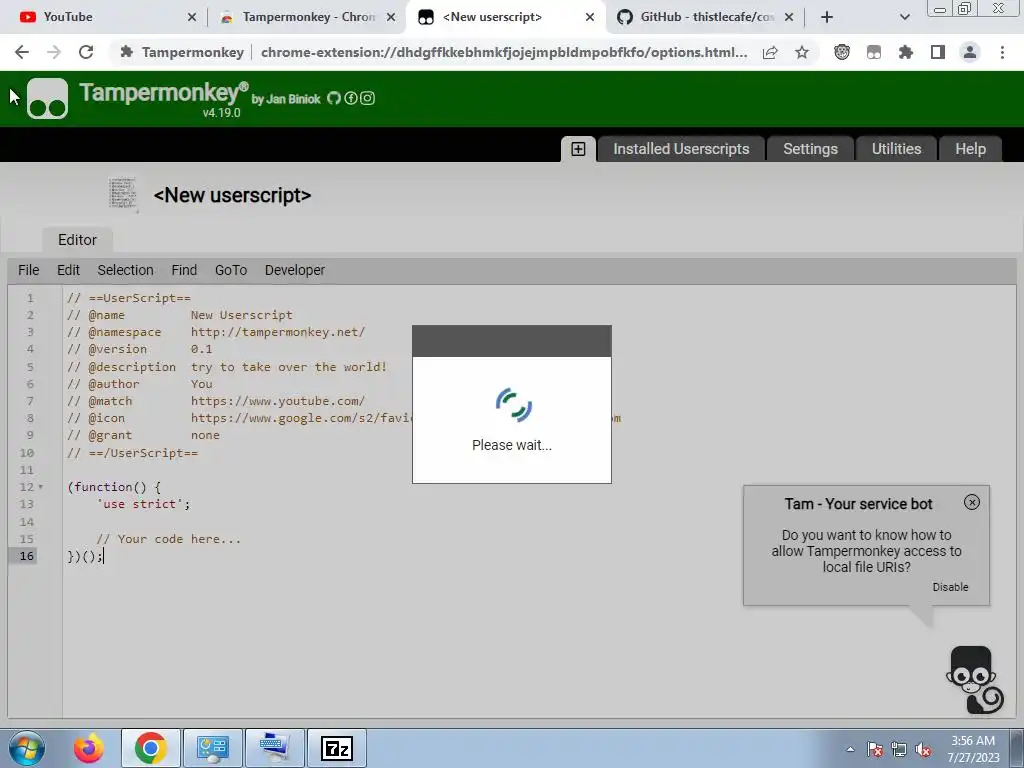1024x768 pixels.
Task: Open the Chrome profile avatar
Action: click(970, 52)
